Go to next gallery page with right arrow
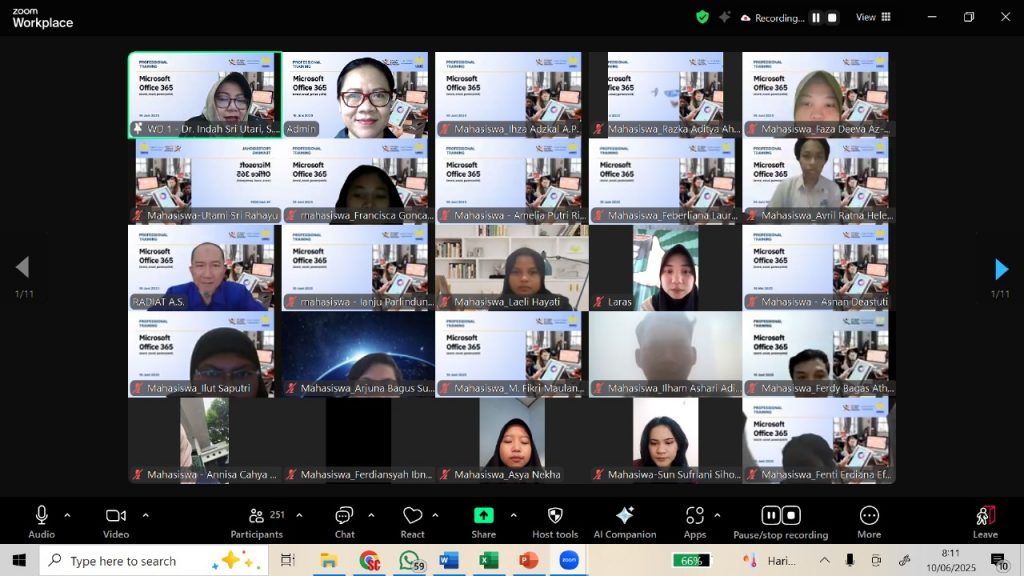Image resolution: width=1024 pixels, height=576 pixels. (x=1001, y=268)
